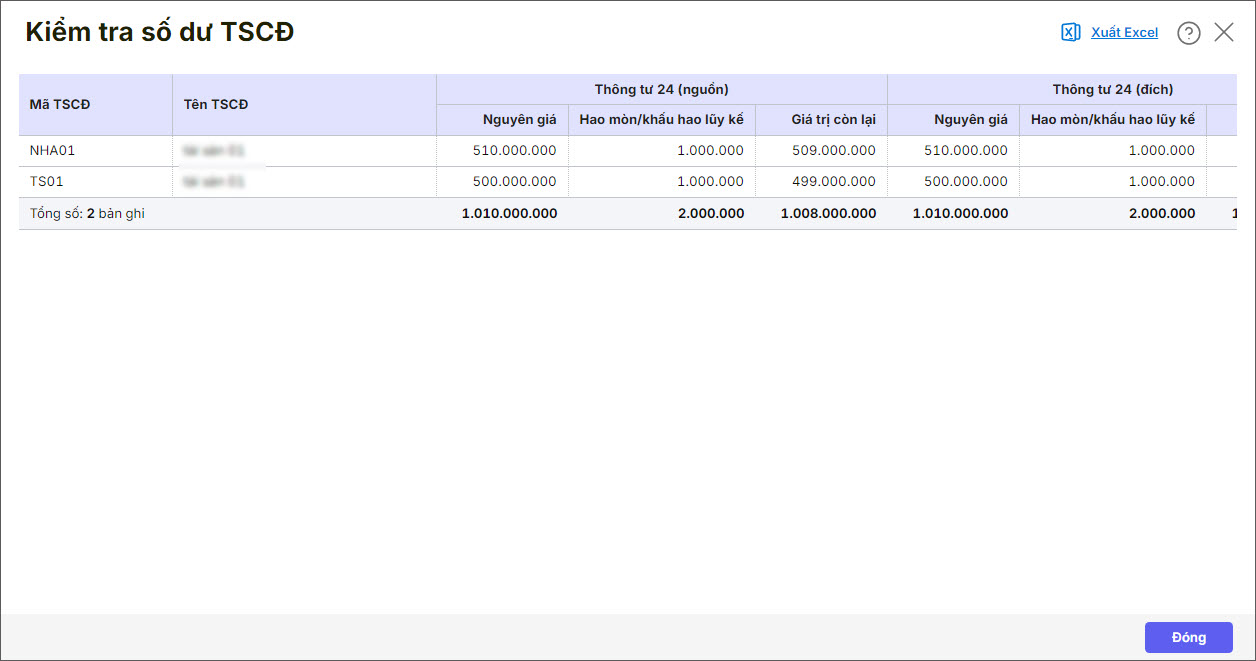Click the 509.000.000 remaining value cell
The image size is (1256, 661).
833,151
